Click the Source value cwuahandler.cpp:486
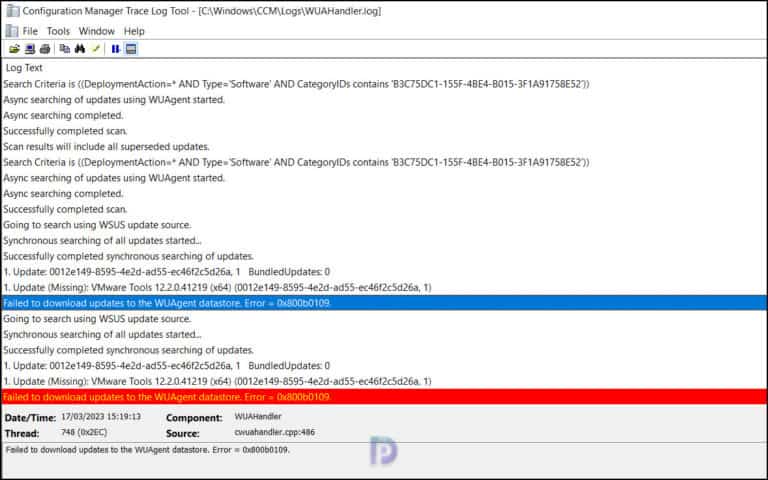Image resolution: width=768 pixels, height=480 pixels. point(275,432)
